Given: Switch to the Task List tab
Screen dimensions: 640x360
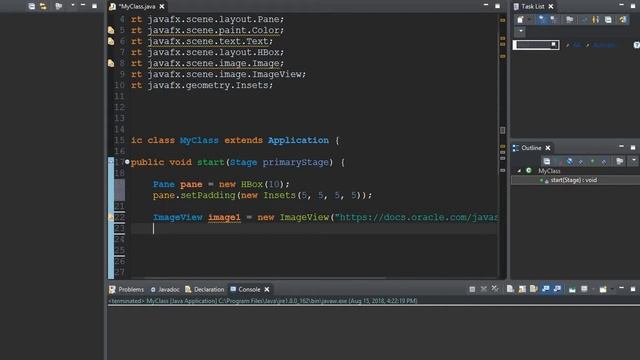Looking at the screenshot, I should (x=533, y=7).
